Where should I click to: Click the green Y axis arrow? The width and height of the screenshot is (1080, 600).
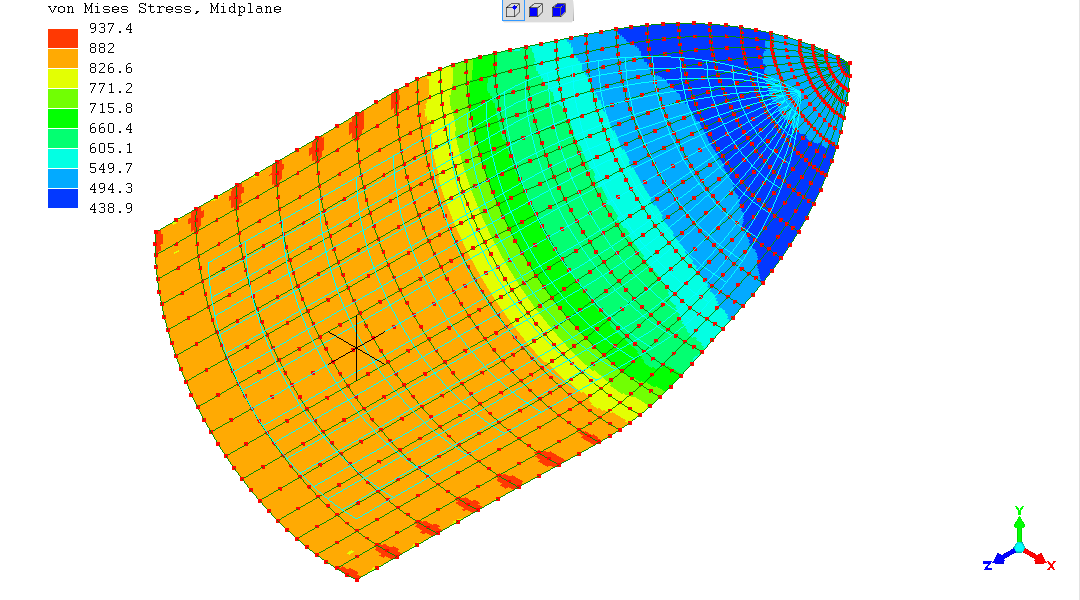tap(1019, 517)
